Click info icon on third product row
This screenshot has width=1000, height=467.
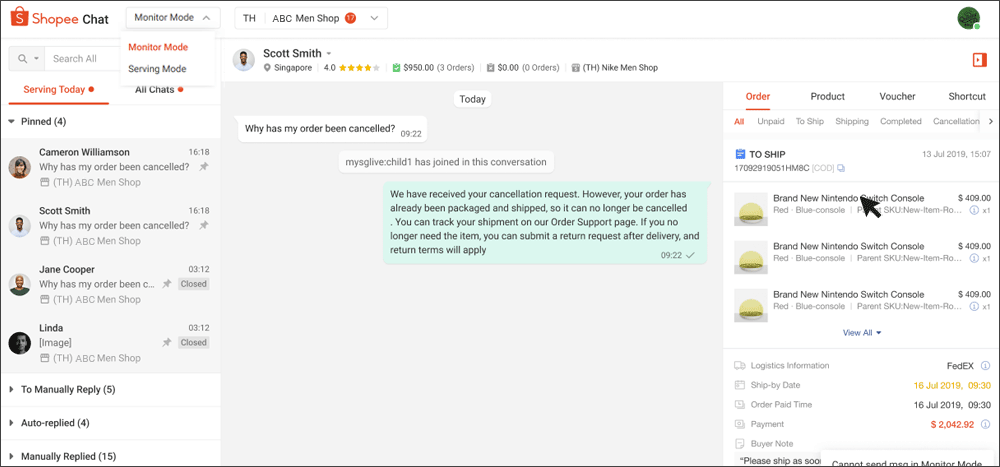tap(974, 307)
